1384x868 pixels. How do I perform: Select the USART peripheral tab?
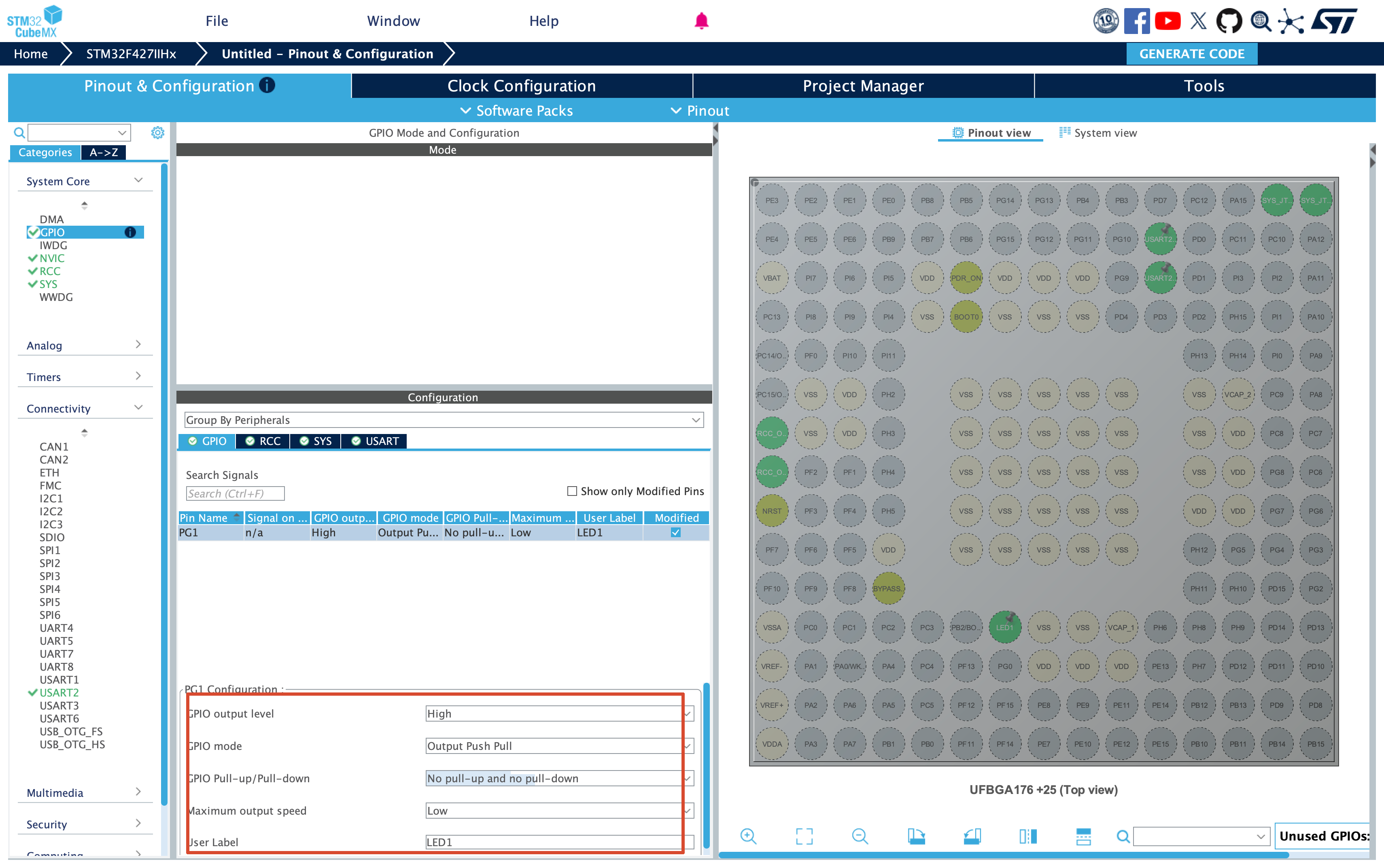tap(374, 441)
